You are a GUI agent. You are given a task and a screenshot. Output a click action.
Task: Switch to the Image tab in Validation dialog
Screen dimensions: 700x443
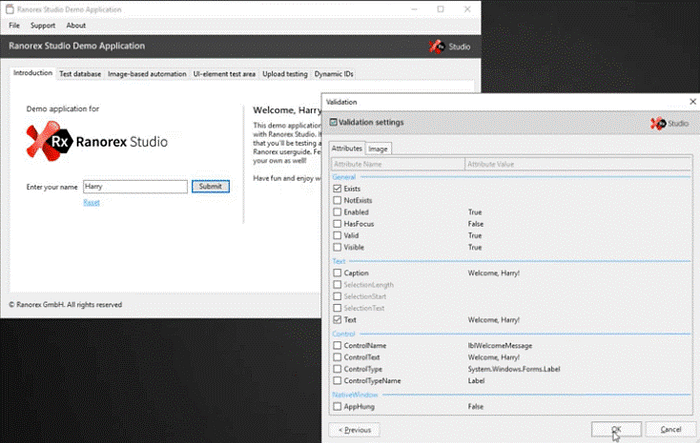click(378, 149)
